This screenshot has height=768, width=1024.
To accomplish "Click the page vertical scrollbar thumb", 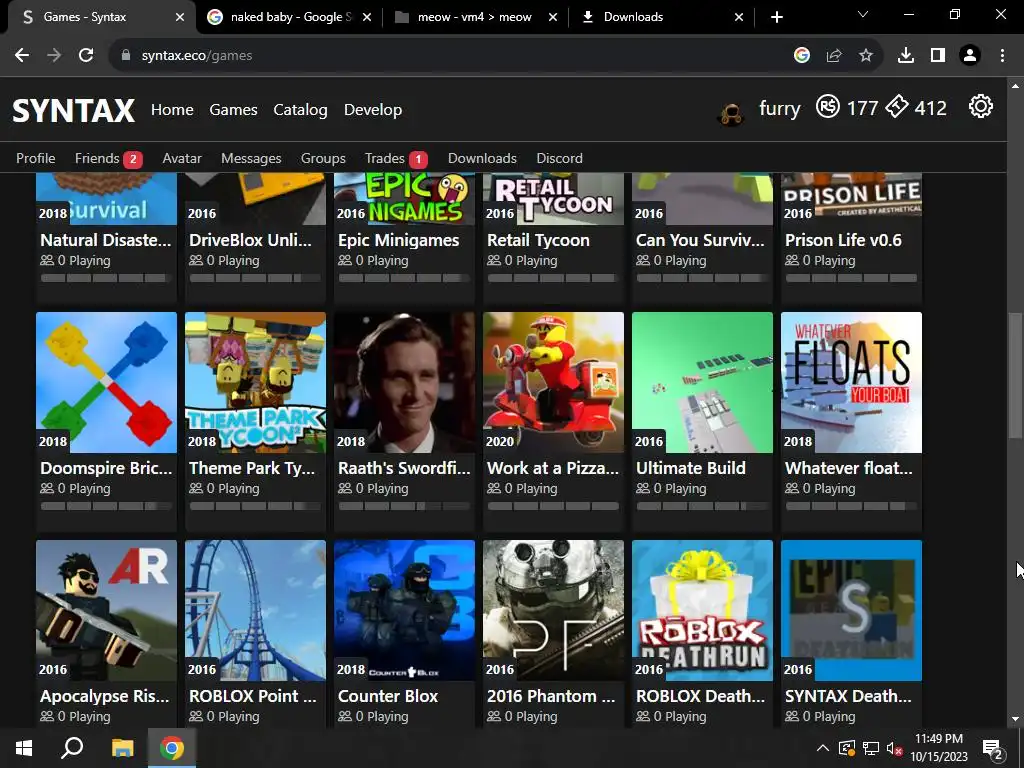I will [1015, 376].
